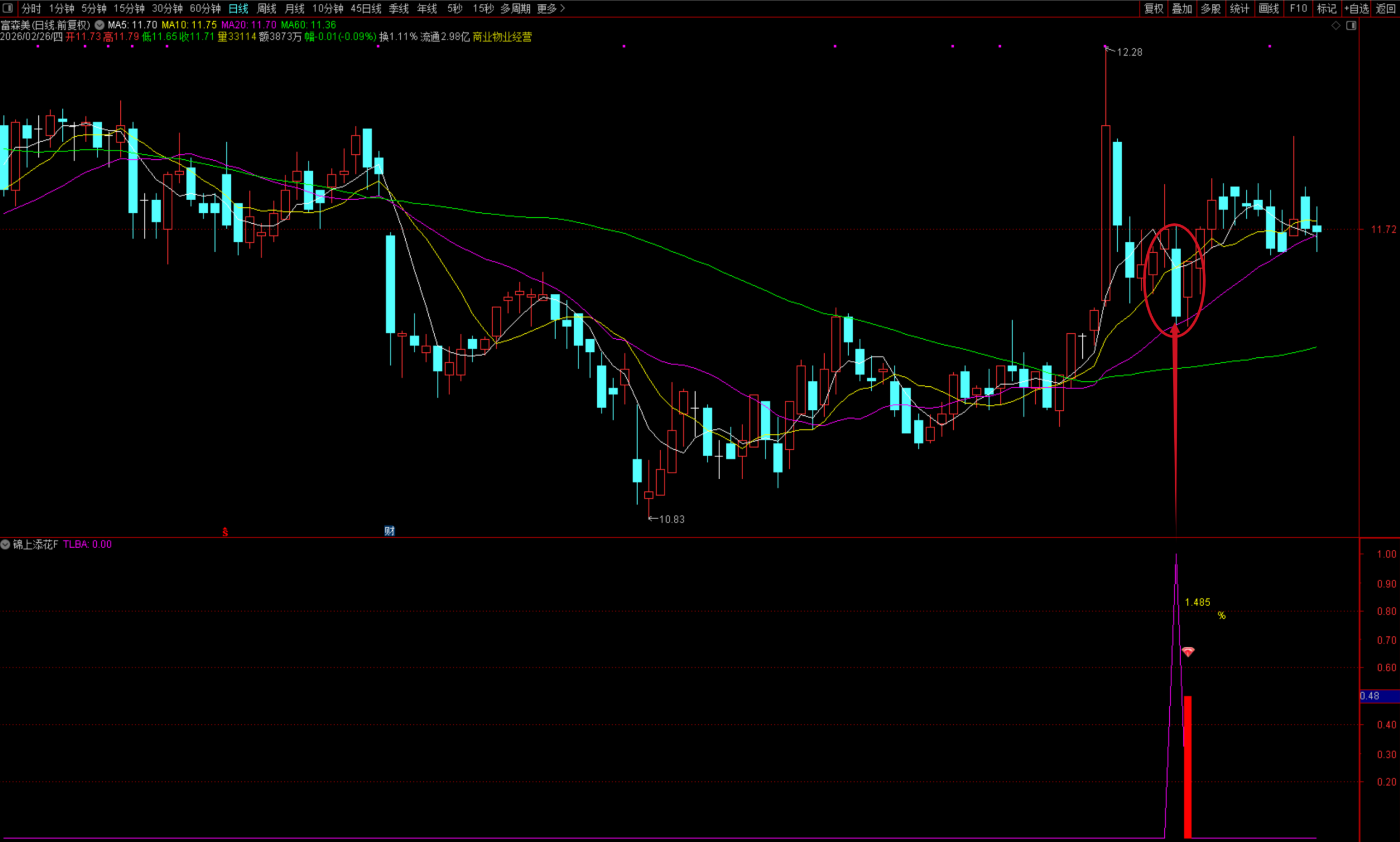The width and height of the screenshot is (1400, 842).
Task: Switch to the 60分钟 period tab
Action: [x=205, y=9]
